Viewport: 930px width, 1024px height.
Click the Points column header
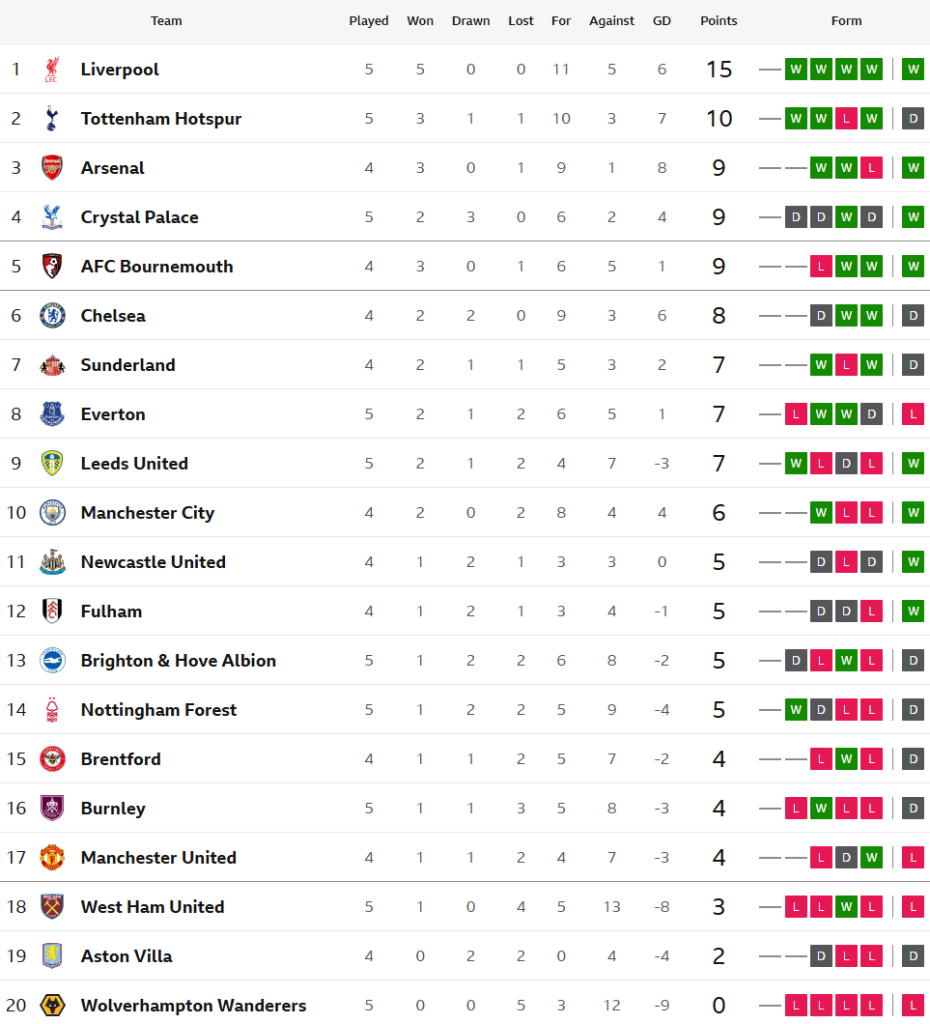pos(718,21)
